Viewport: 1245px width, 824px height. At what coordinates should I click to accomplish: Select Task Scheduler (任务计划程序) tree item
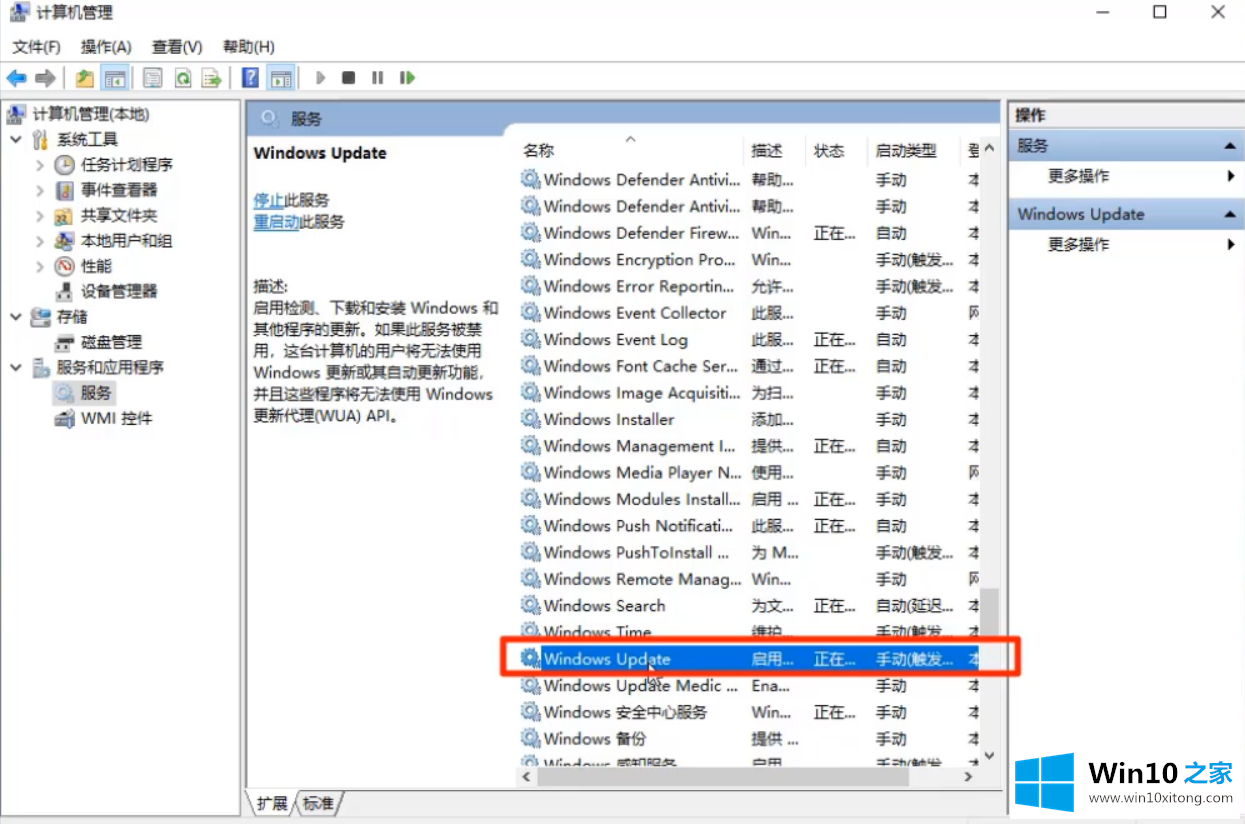126,165
